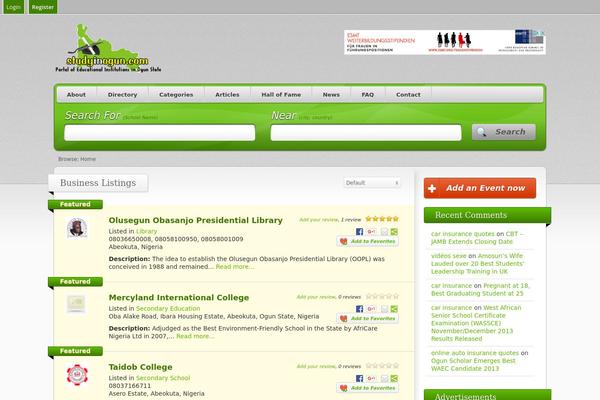Image resolution: width=600 pixels, height=400 pixels.
Task: Open the Contact menu item
Action: (408, 95)
